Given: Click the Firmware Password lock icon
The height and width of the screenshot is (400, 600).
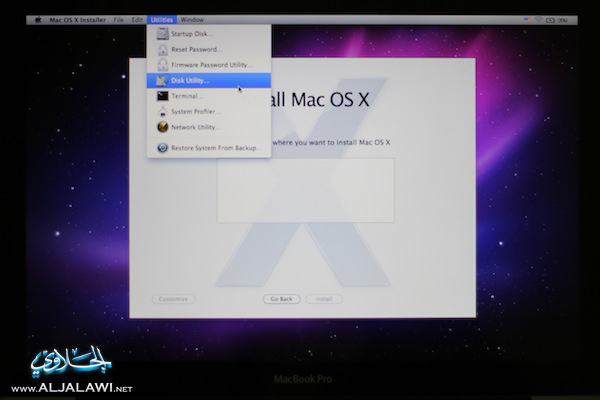Looking at the screenshot, I should 163,65.
